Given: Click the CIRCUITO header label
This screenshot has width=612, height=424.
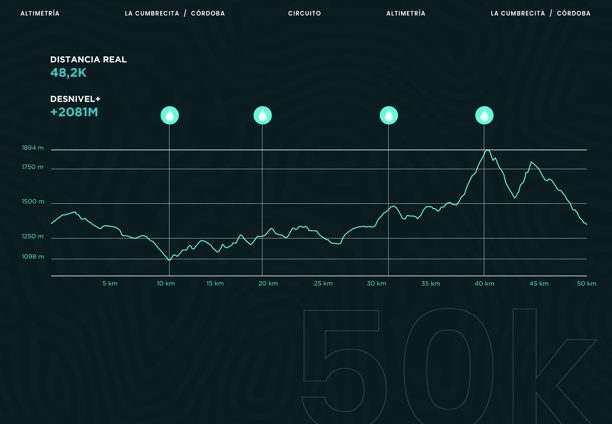Looking at the screenshot, I should coord(304,13).
